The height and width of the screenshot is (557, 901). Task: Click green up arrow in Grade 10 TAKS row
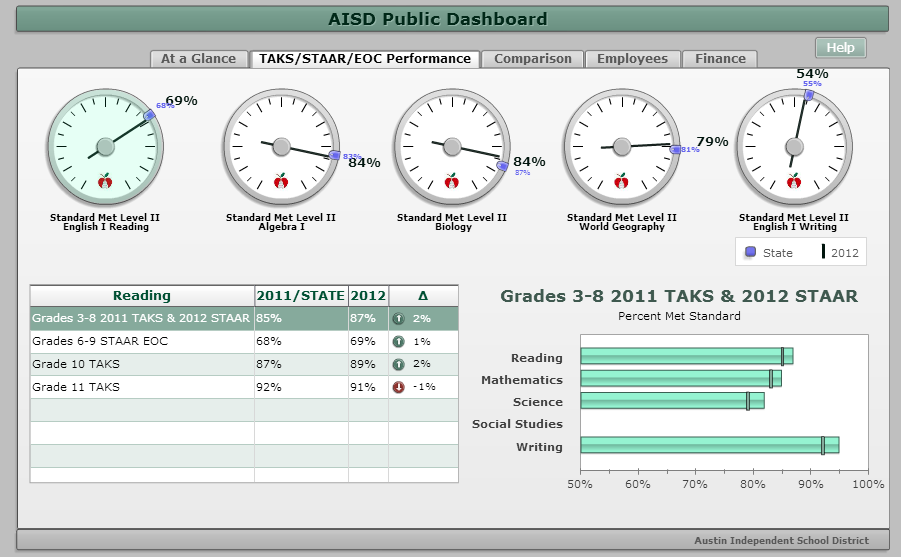pyautogui.click(x=398, y=364)
